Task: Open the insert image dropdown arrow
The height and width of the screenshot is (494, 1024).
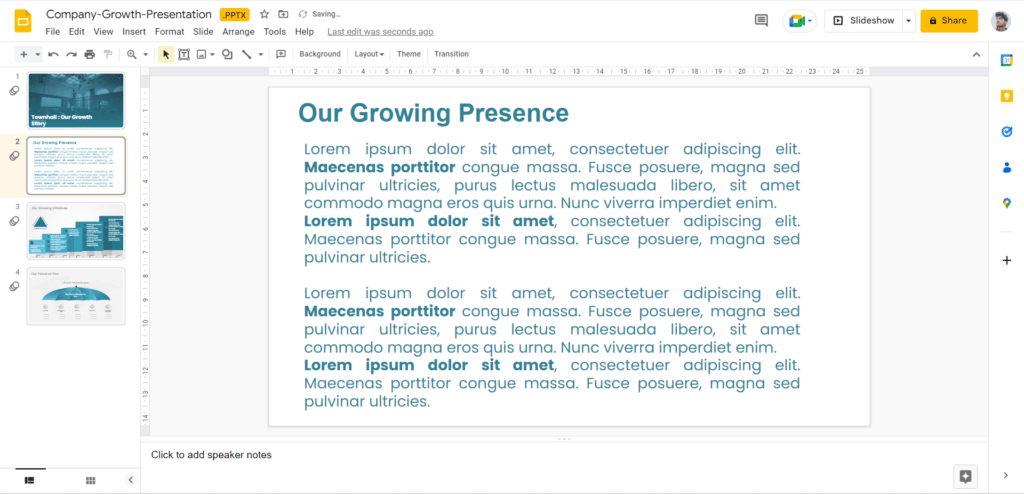Action: 212,54
